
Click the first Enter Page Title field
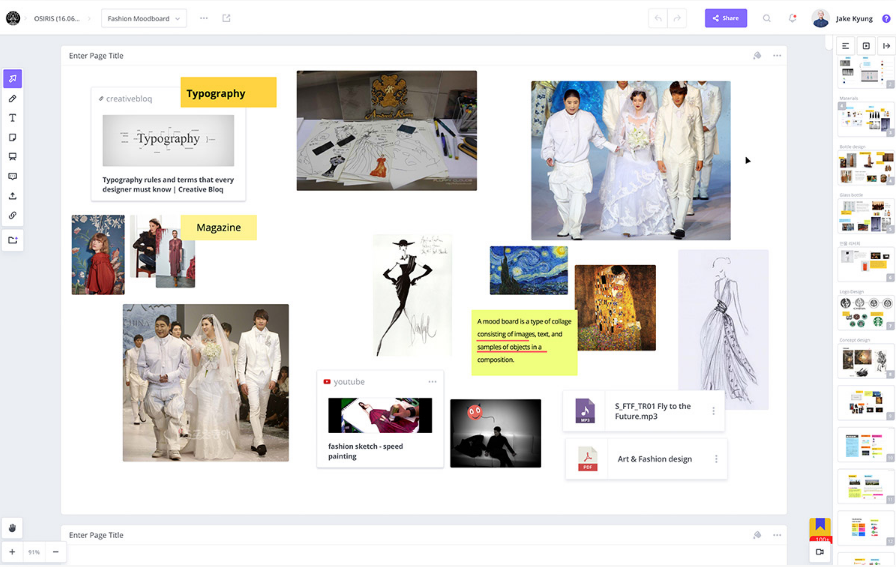point(96,55)
